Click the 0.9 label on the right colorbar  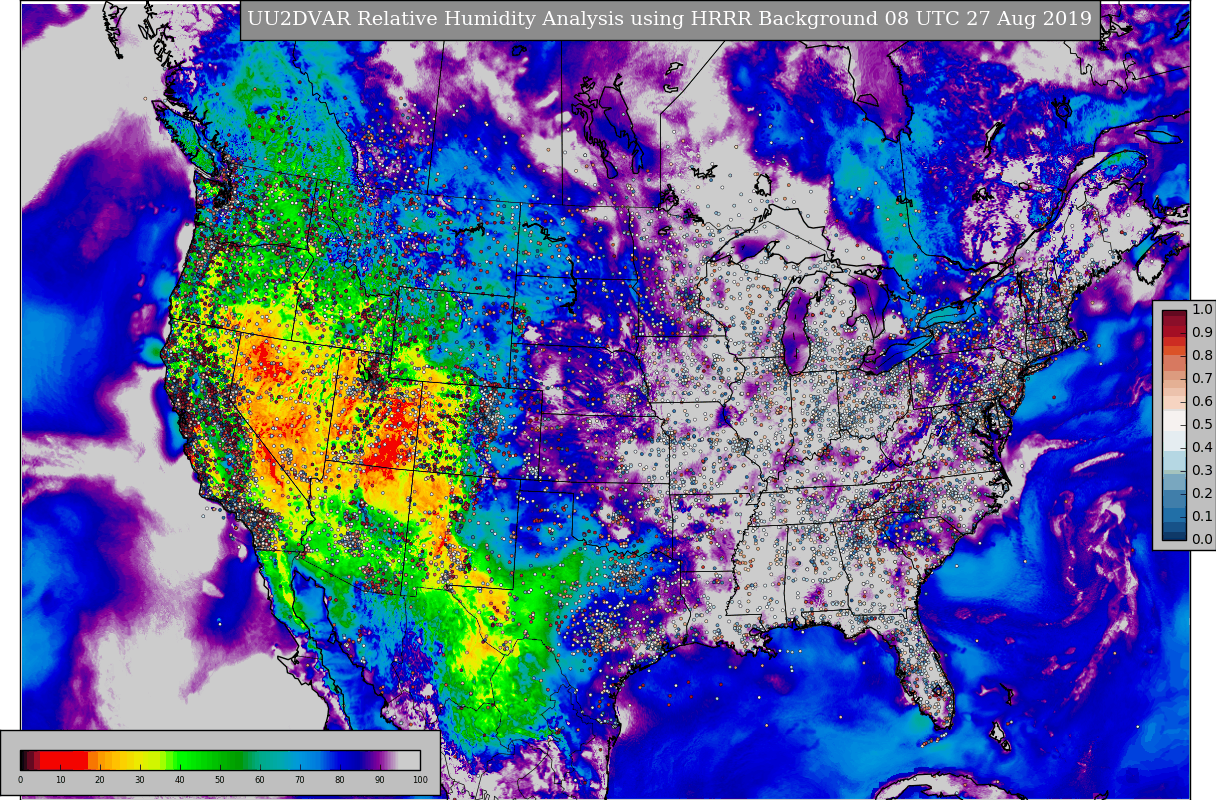1202,333
